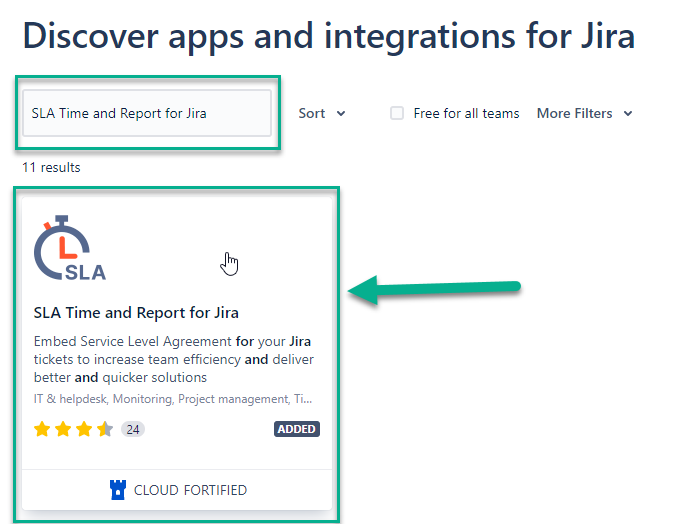Click the 24 reviews count badge
Viewport: 678px width, 524px height.
click(133, 429)
